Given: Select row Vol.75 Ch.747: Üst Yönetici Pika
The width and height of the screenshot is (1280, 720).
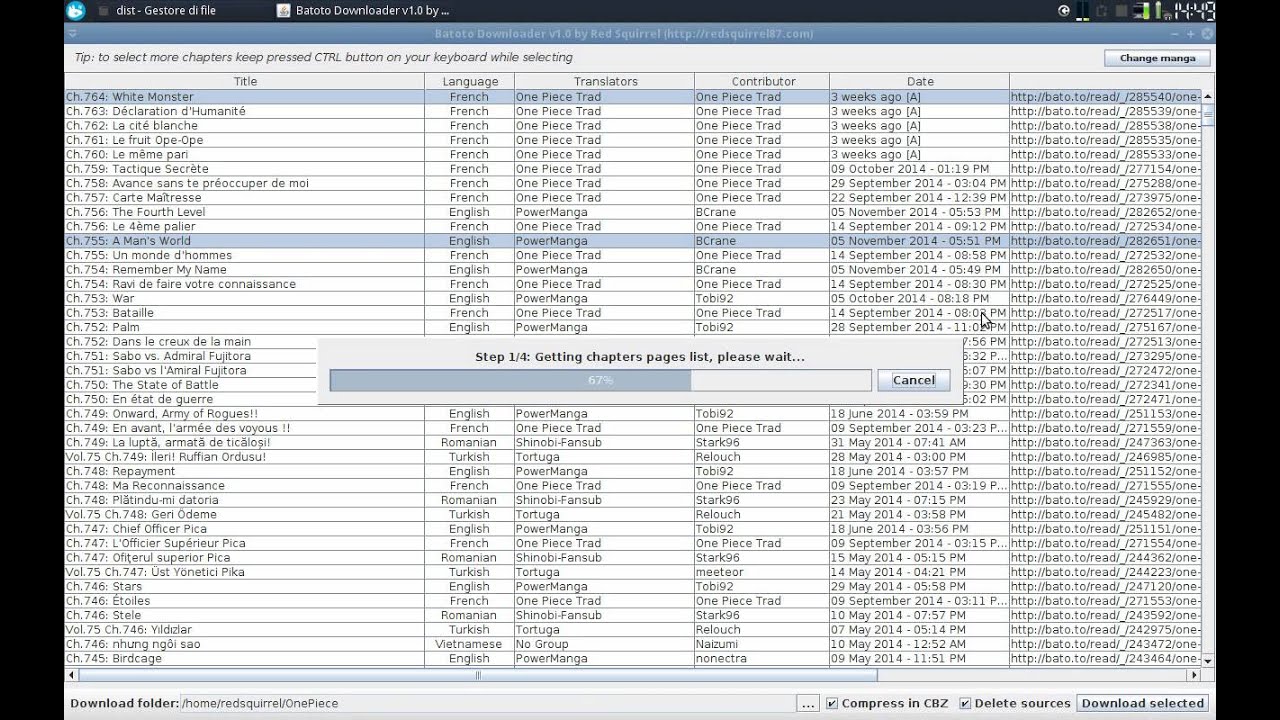Looking at the screenshot, I should (633, 572).
